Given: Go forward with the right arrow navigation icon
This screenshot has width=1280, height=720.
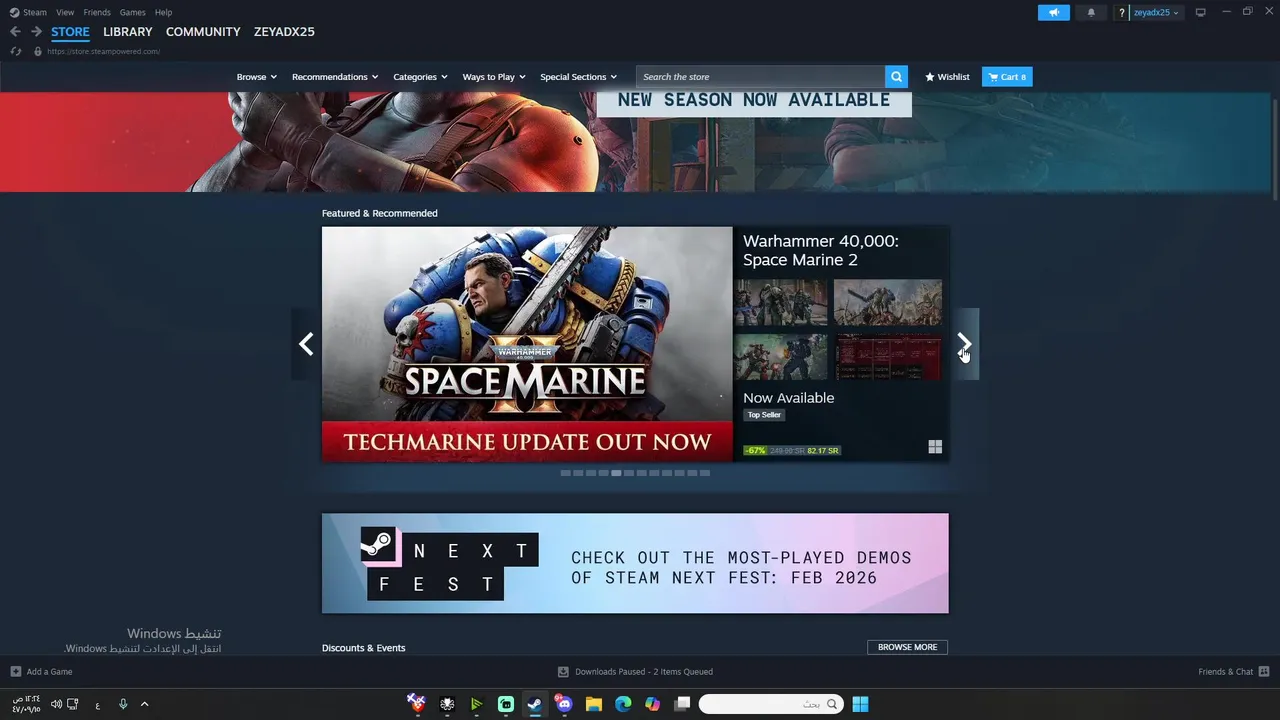Looking at the screenshot, I should tap(36, 32).
